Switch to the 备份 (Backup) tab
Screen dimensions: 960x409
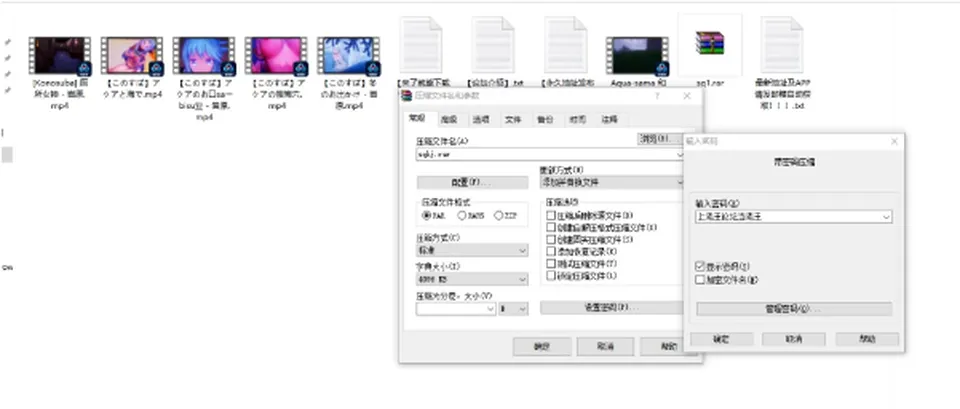point(545,119)
